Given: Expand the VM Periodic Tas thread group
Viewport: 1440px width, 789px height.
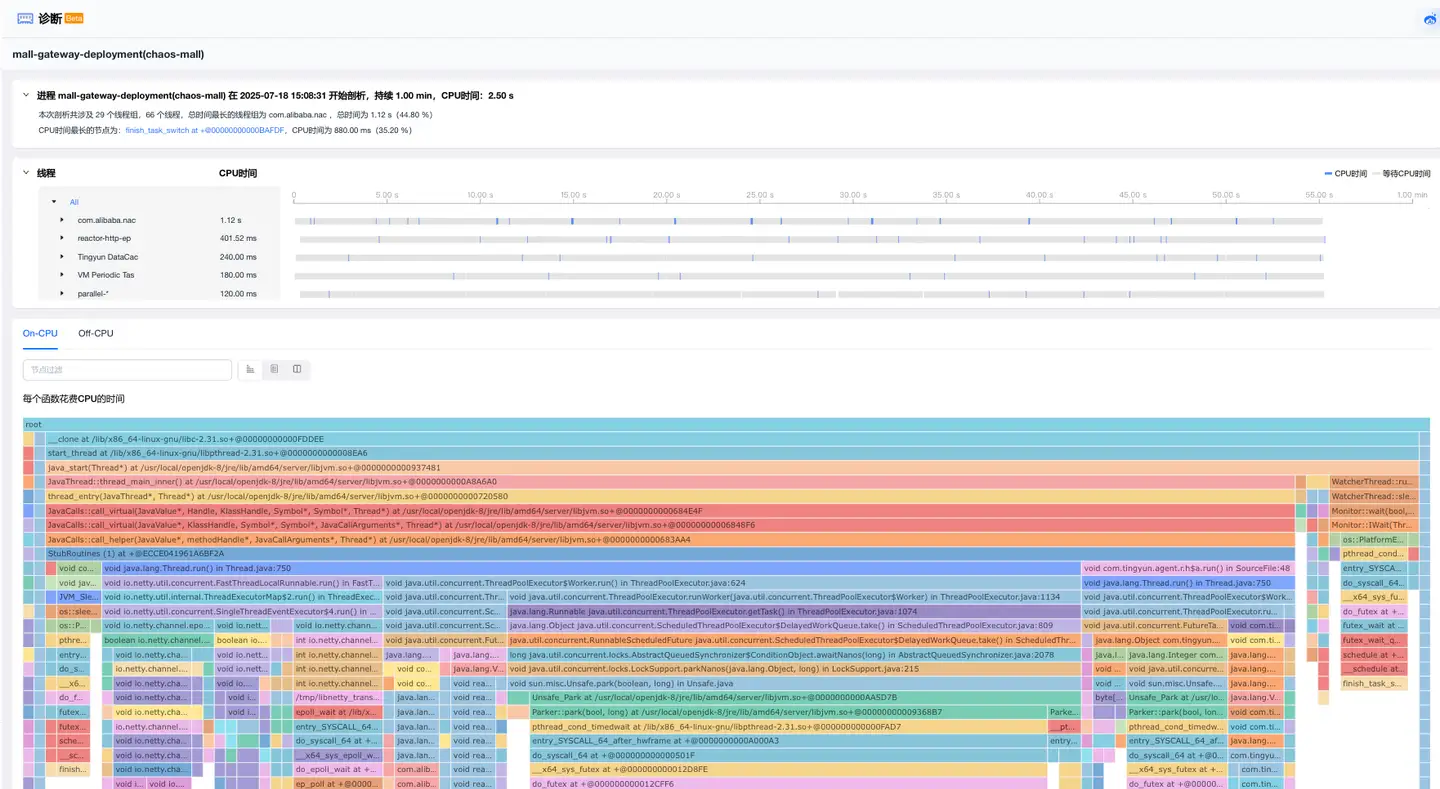Looking at the screenshot, I should 62,275.
